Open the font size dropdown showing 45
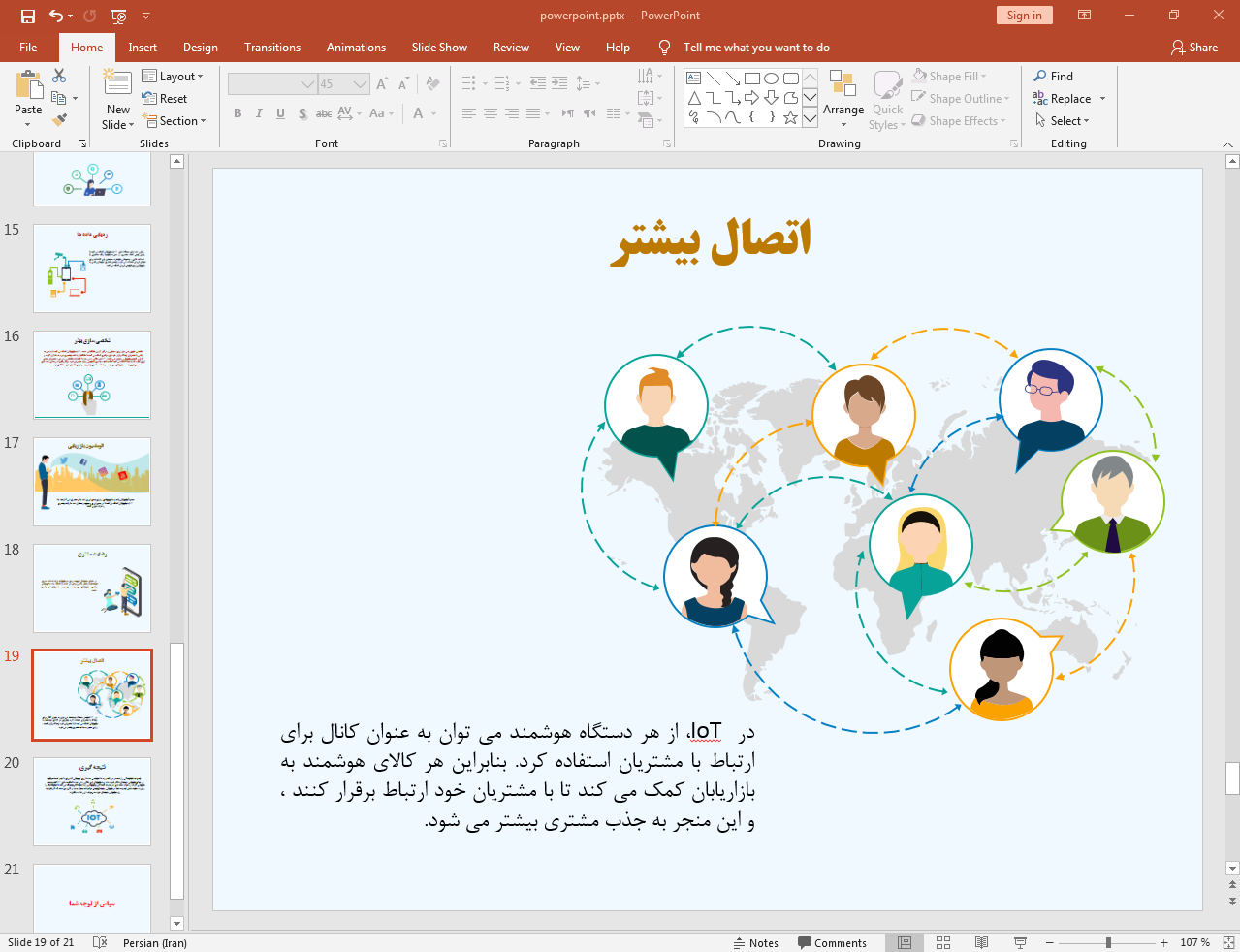 point(361,84)
